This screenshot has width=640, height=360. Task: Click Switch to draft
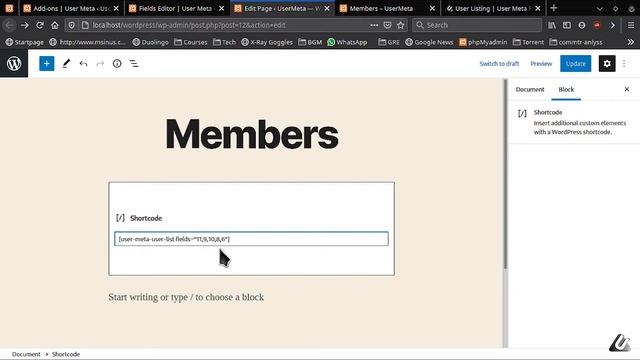tap(499, 64)
